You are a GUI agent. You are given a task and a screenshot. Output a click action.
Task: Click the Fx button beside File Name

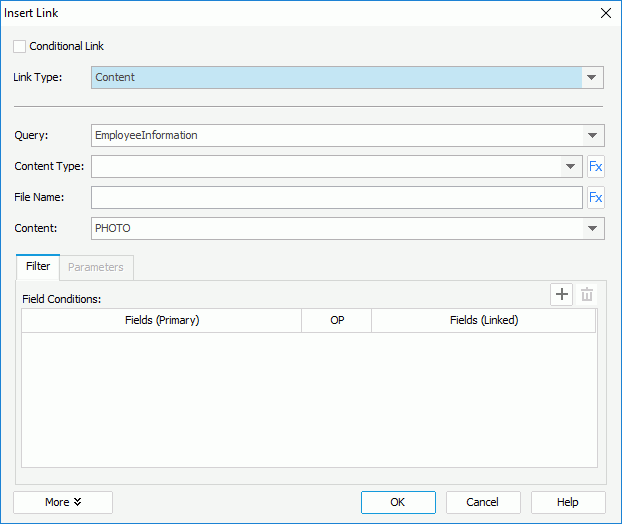[x=595, y=198]
